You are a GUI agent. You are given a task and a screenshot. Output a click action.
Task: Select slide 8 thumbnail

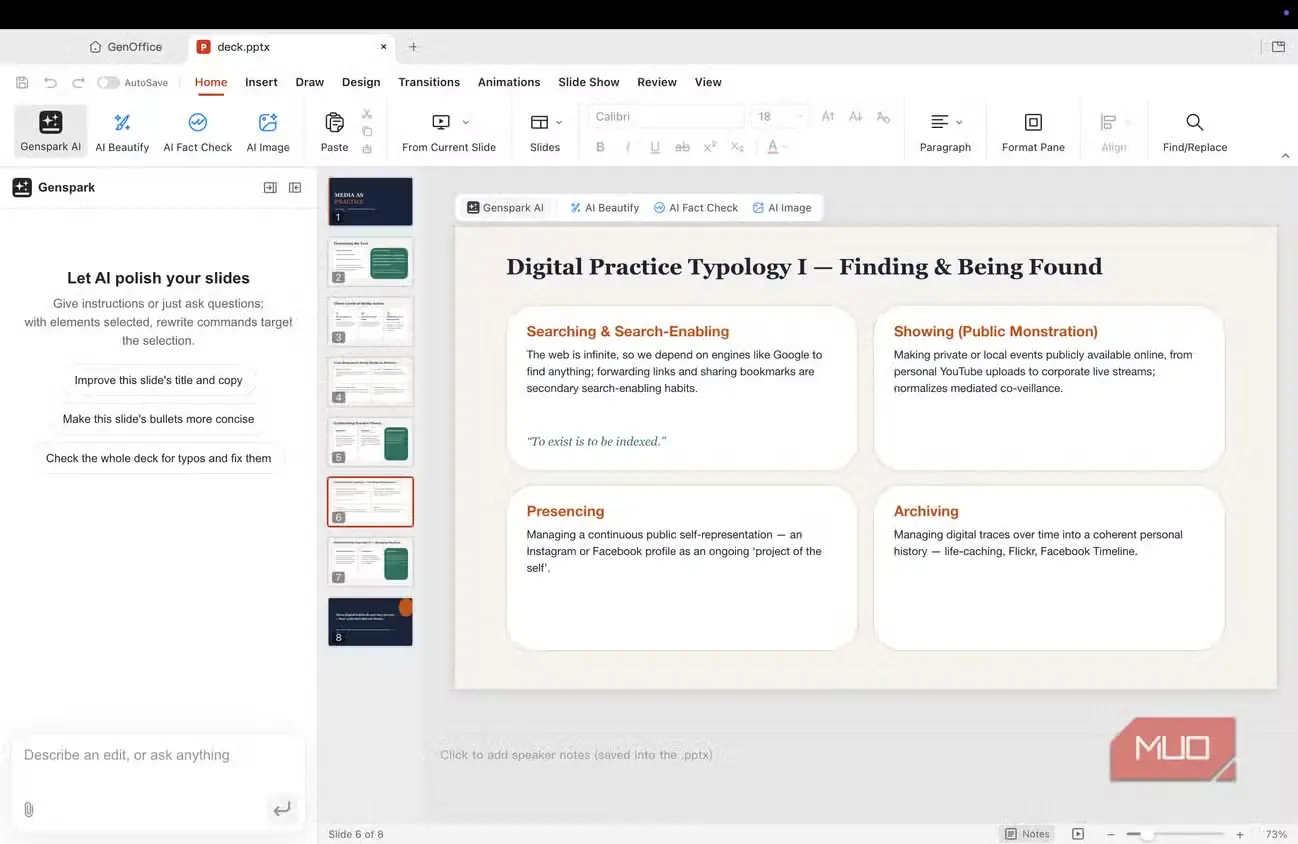pyautogui.click(x=370, y=621)
